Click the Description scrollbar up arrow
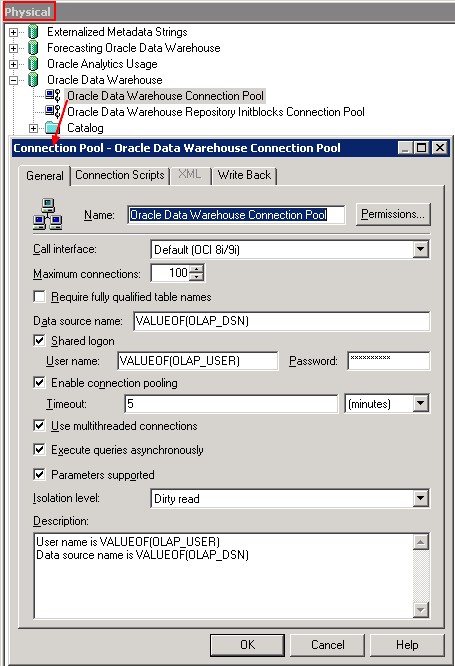This screenshot has width=455, height=666. tap(421, 542)
